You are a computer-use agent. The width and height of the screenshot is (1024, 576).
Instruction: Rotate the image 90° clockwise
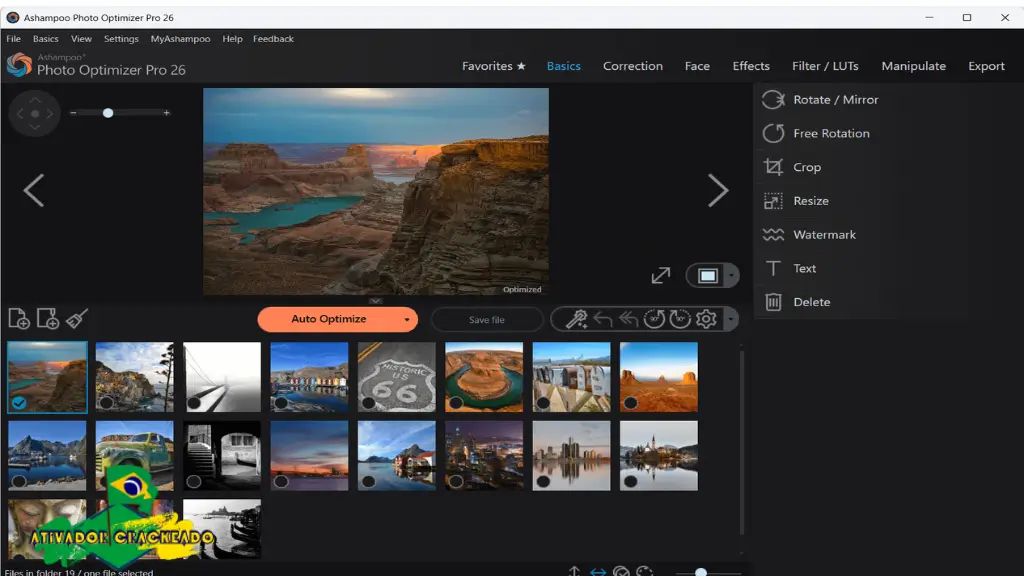[680, 319]
